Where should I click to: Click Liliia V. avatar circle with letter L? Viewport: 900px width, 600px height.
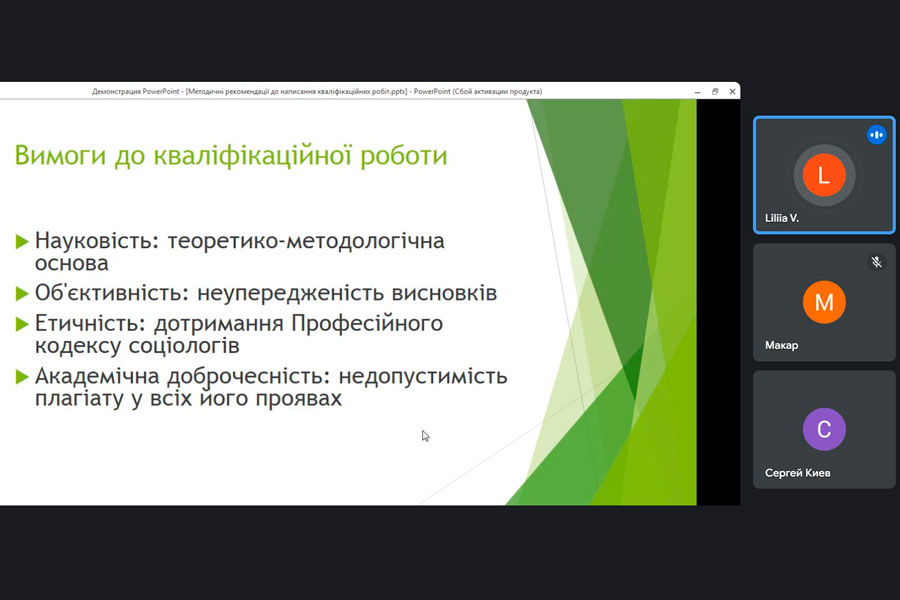click(824, 175)
